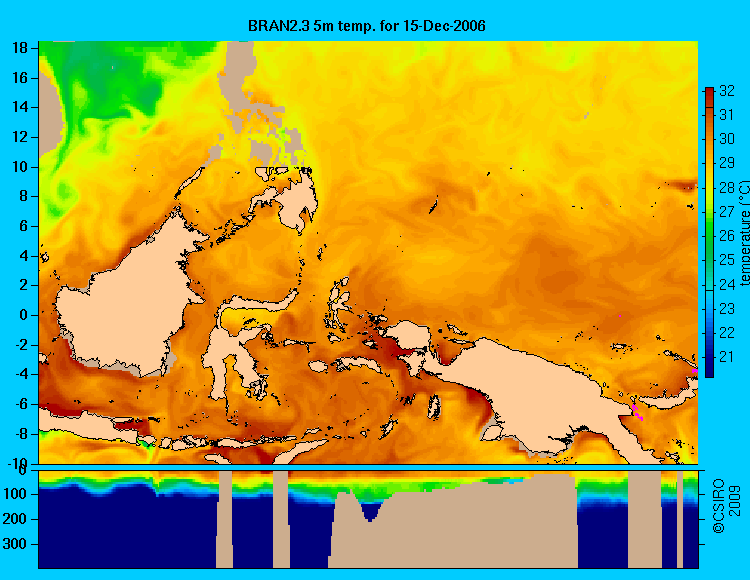Click the depth axis label "200"
750x580 pixels.
[x=15, y=519]
